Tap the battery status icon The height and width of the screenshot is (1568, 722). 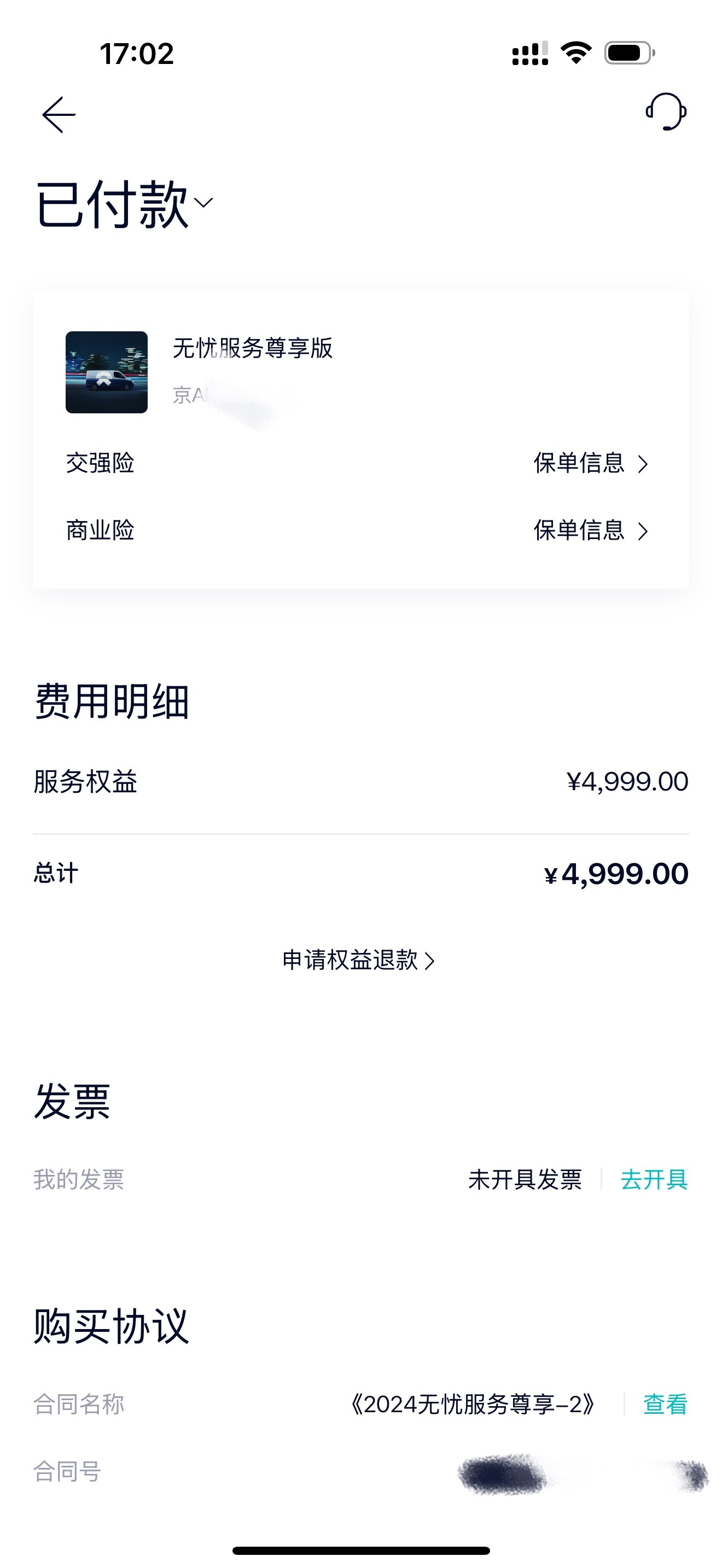click(x=630, y=53)
